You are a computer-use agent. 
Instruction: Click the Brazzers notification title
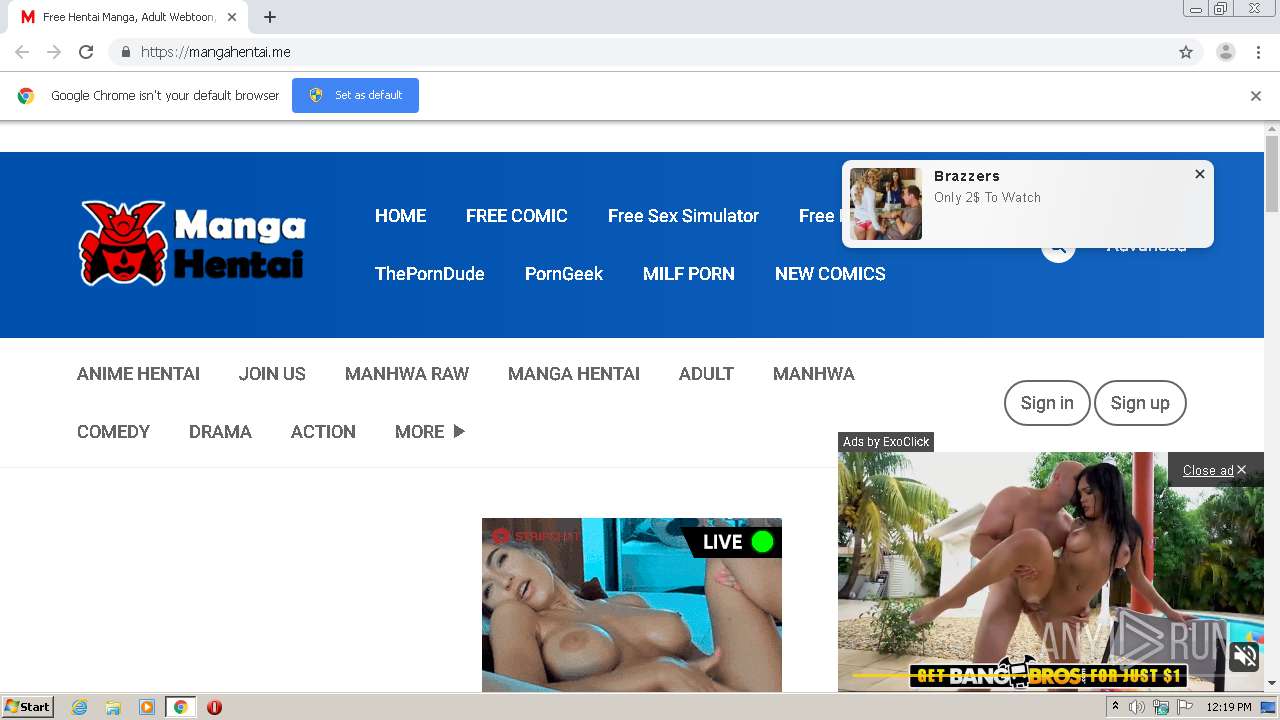[967, 176]
